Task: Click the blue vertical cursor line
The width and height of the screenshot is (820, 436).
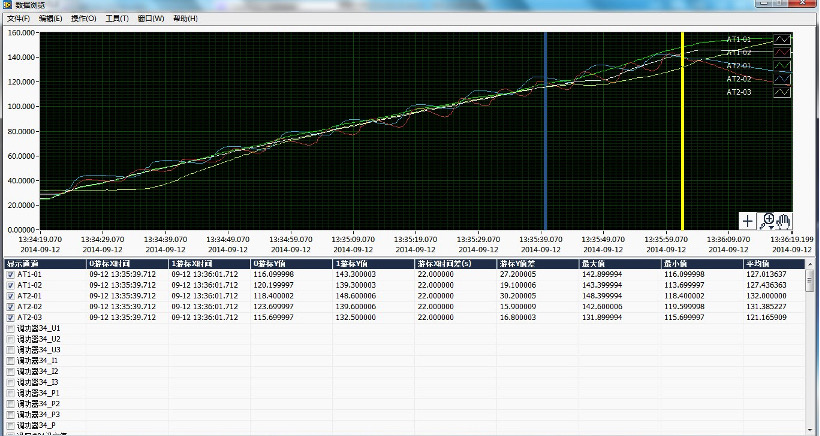Action: (545, 130)
